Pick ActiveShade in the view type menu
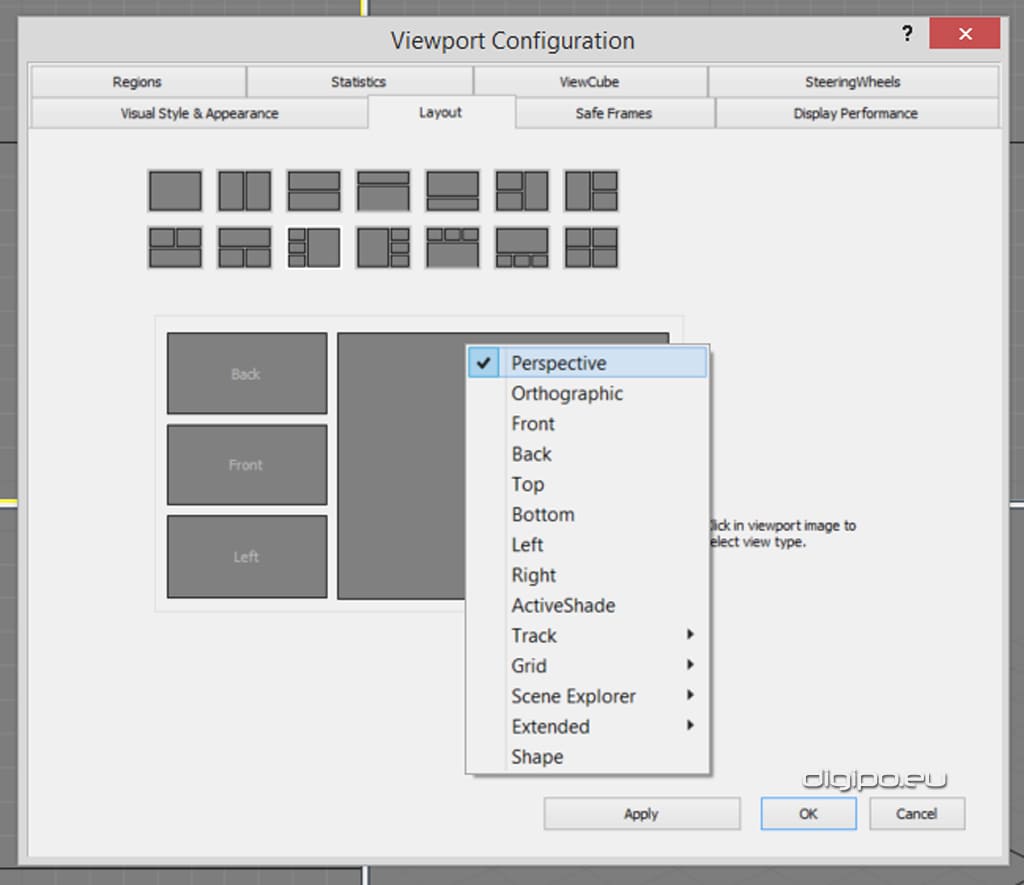The height and width of the screenshot is (885, 1024). coord(563,606)
